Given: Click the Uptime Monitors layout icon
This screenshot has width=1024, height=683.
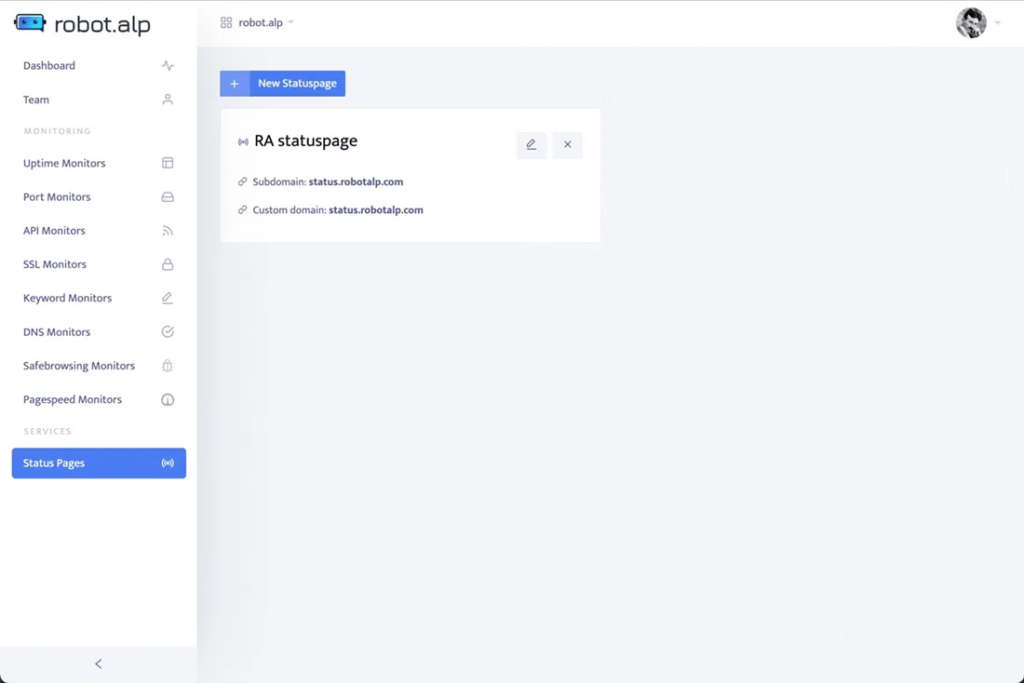Looking at the screenshot, I should tap(167, 163).
